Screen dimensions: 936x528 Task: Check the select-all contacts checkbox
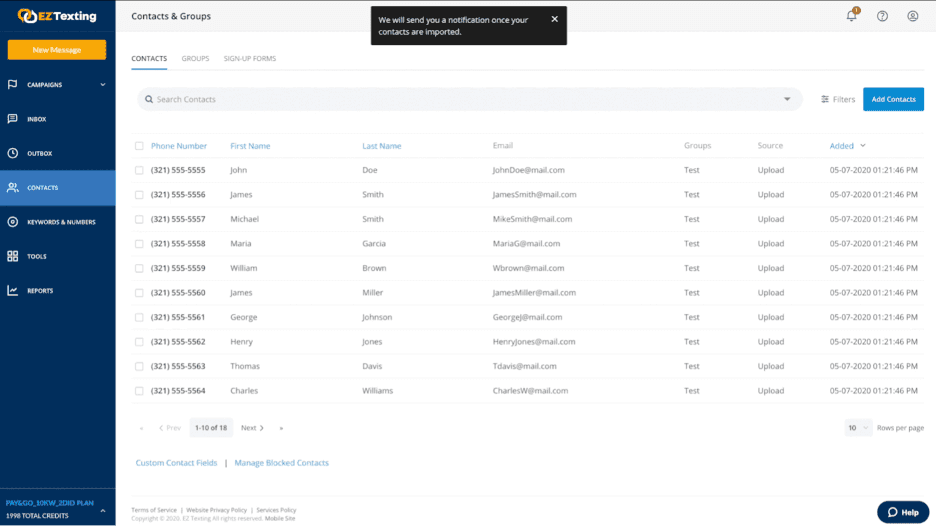click(139, 146)
